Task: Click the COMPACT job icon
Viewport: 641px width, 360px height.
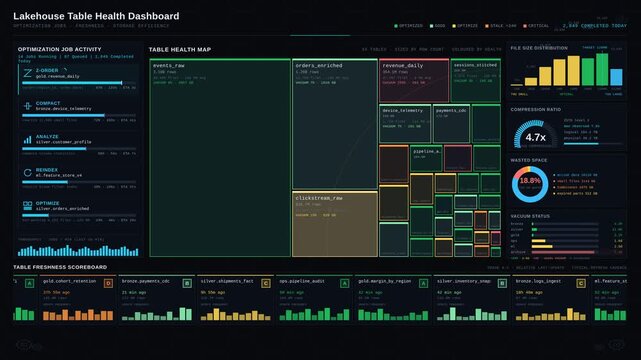Action: [x=27, y=106]
